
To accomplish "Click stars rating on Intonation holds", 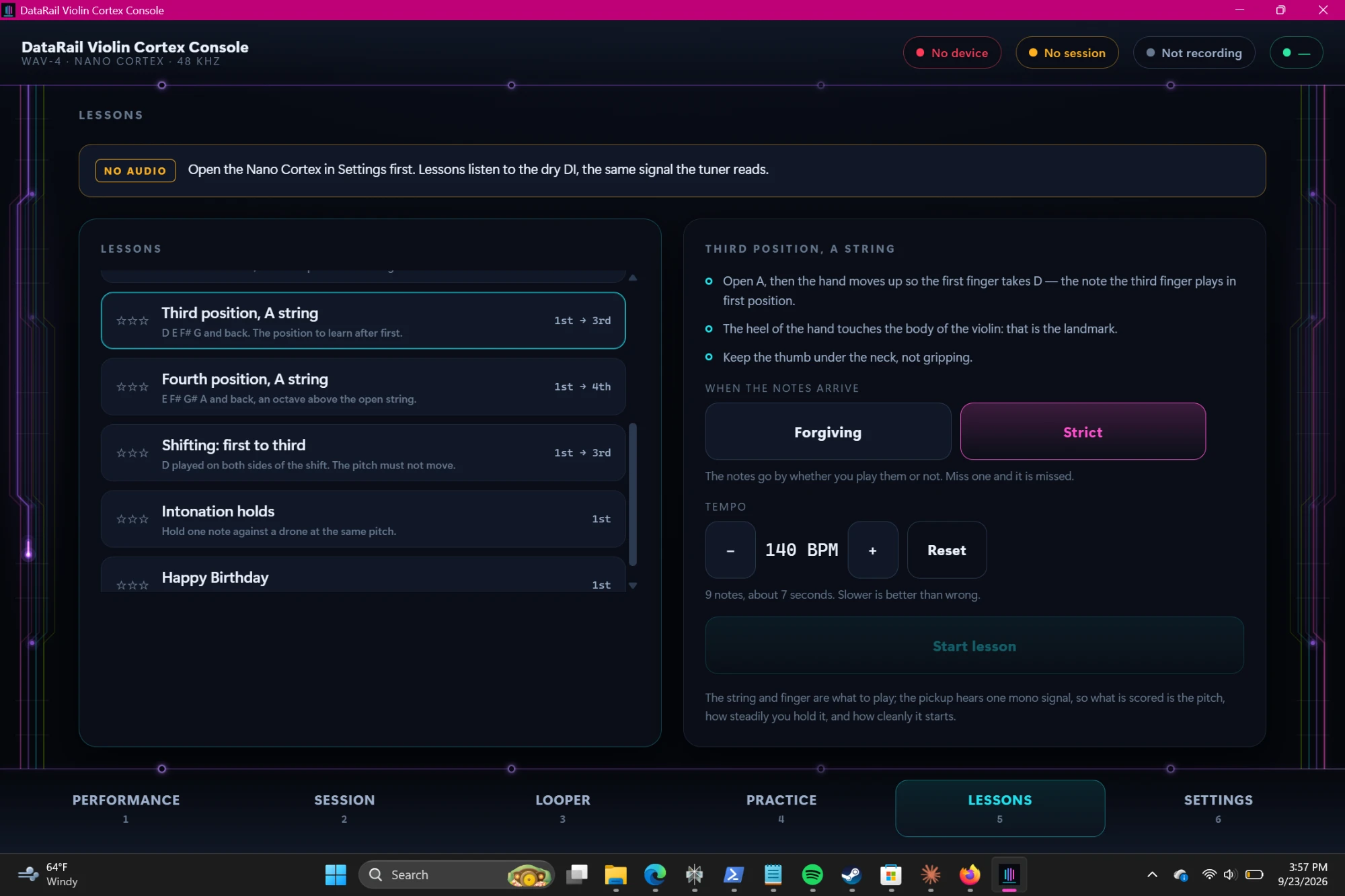I will tap(132, 519).
